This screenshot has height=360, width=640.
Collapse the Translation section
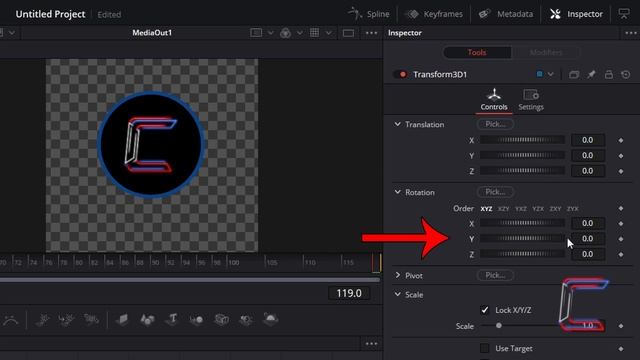click(398, 124)
